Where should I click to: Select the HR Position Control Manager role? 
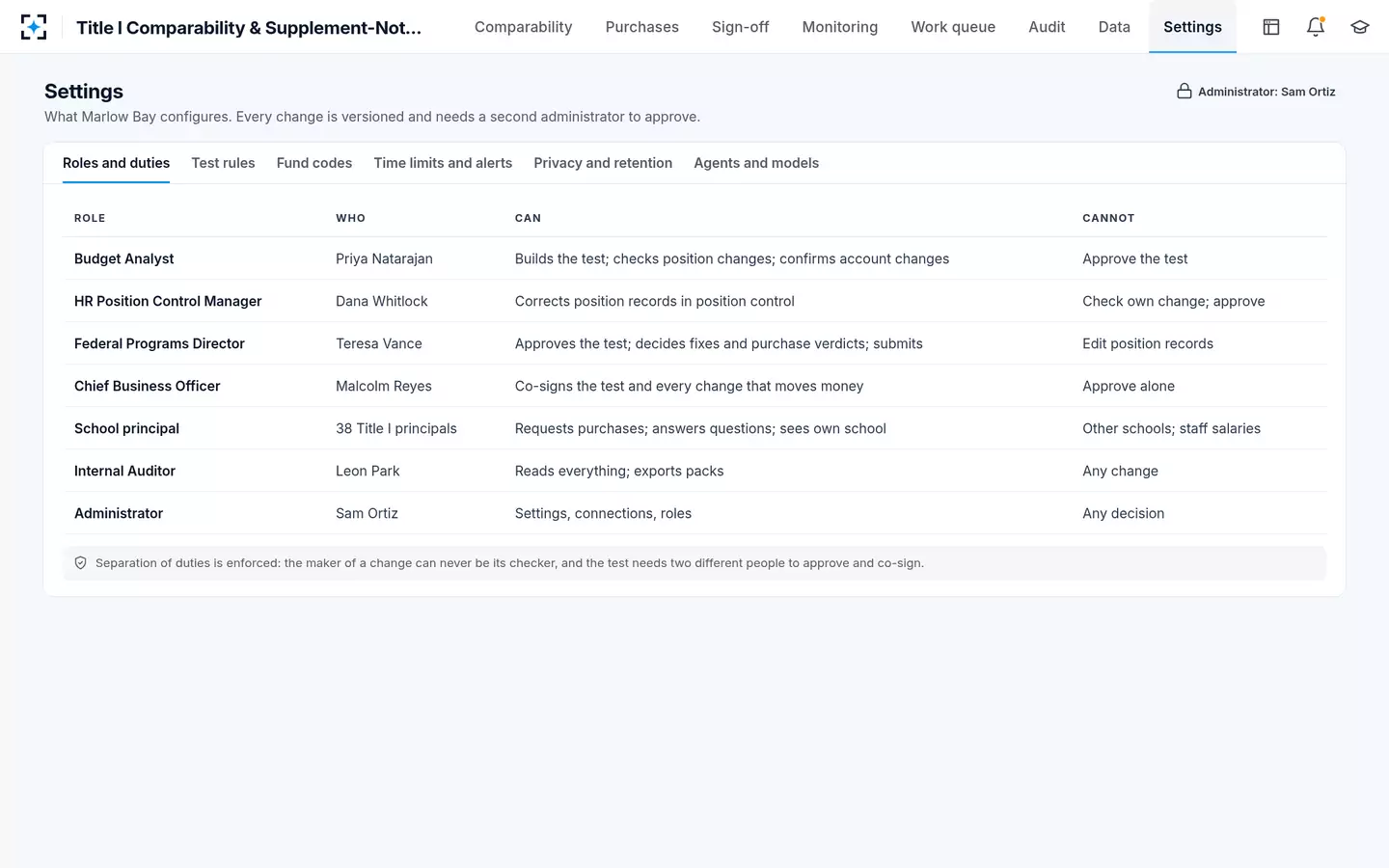pyautogui.click(x=168, y=301)
